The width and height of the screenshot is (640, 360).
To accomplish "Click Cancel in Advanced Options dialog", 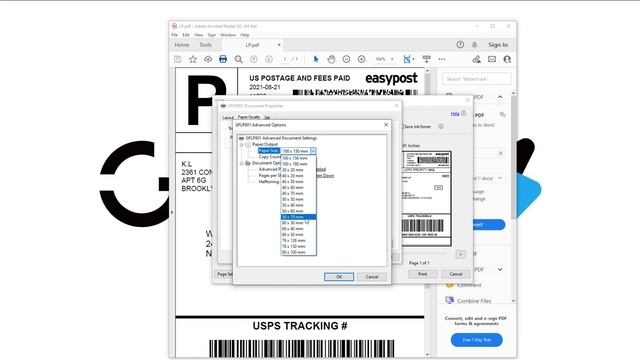I will [371, 277].
